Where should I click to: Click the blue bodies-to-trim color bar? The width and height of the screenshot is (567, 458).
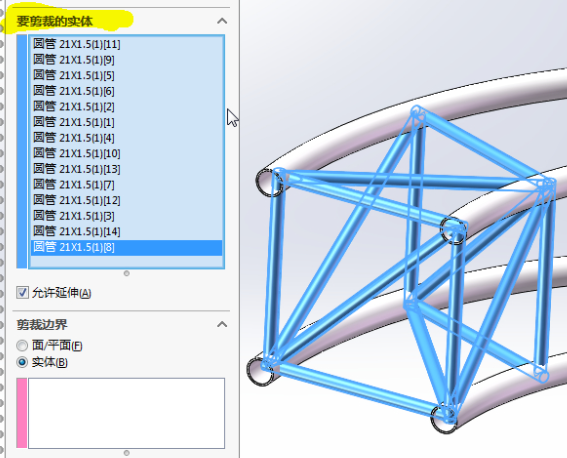coord(22,151)
